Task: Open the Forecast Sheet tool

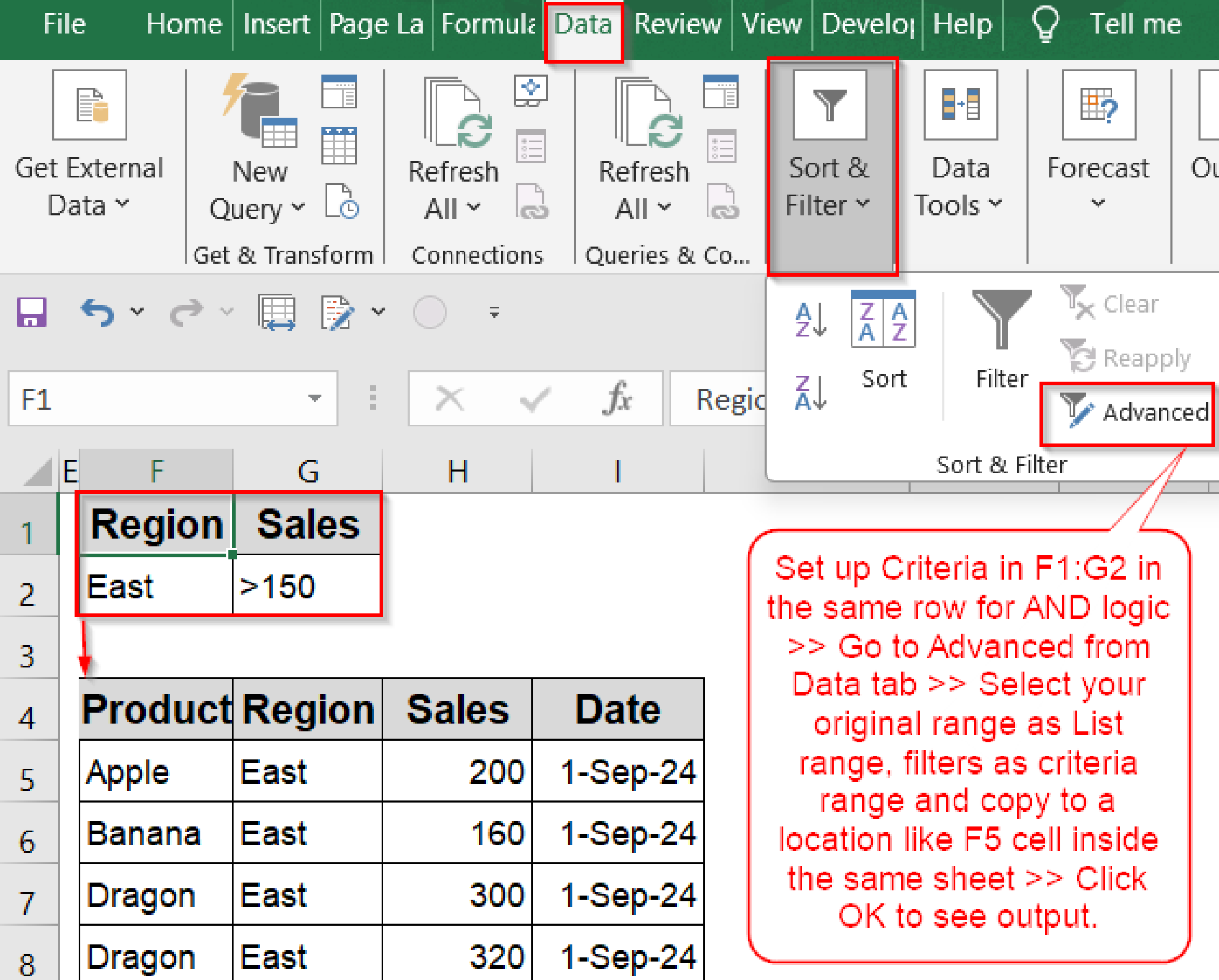Action: tap(1098, 137)
